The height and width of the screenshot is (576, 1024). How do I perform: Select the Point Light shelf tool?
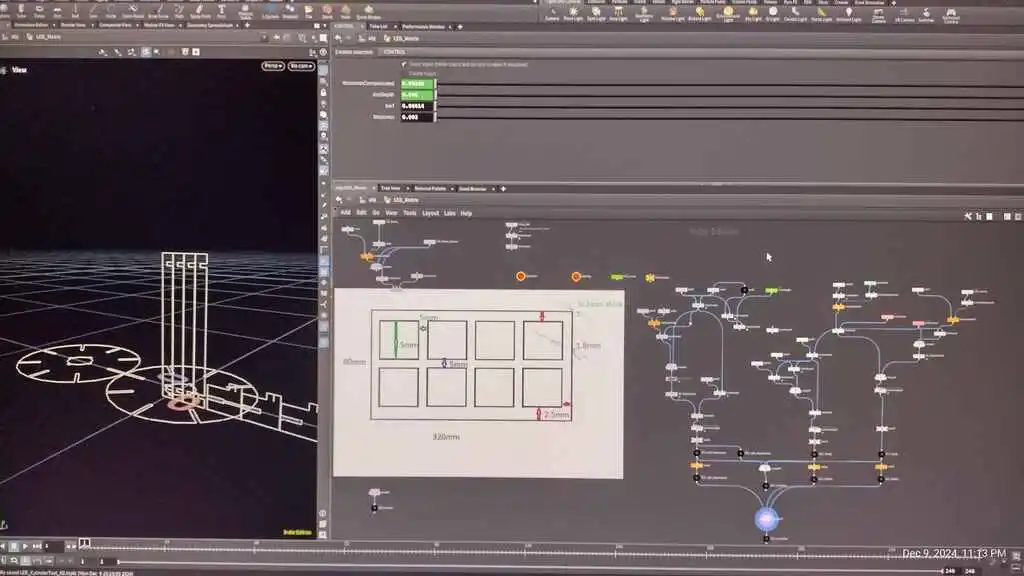pyautogui.click(x=573, y=14)
